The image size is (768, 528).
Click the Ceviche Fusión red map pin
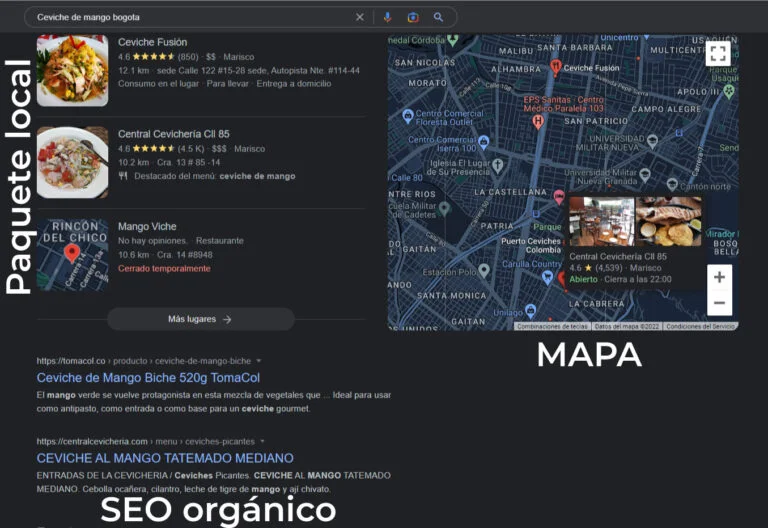pos(556,67)
